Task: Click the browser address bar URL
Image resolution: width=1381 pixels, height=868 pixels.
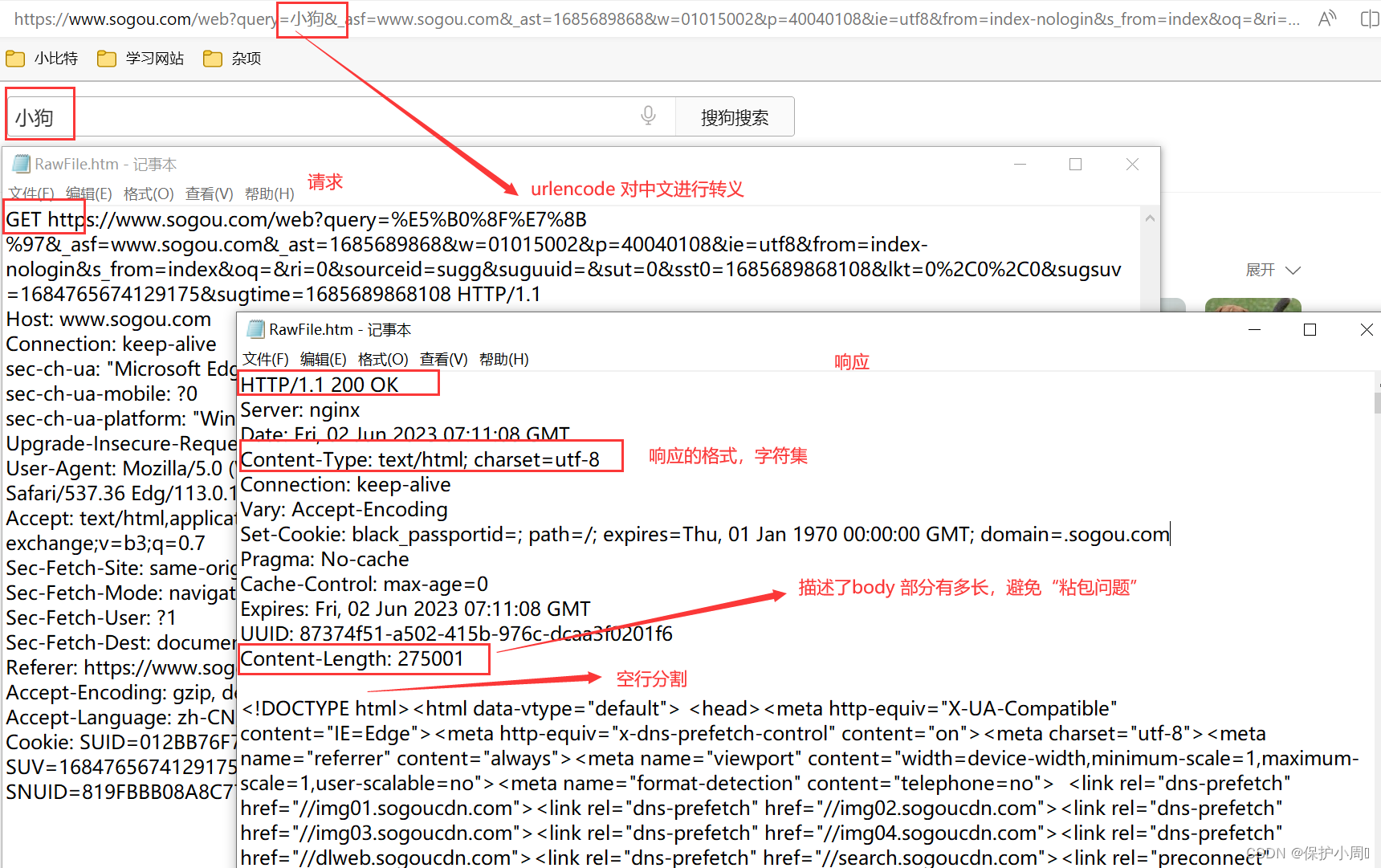Action: click(x=657, y=18)
